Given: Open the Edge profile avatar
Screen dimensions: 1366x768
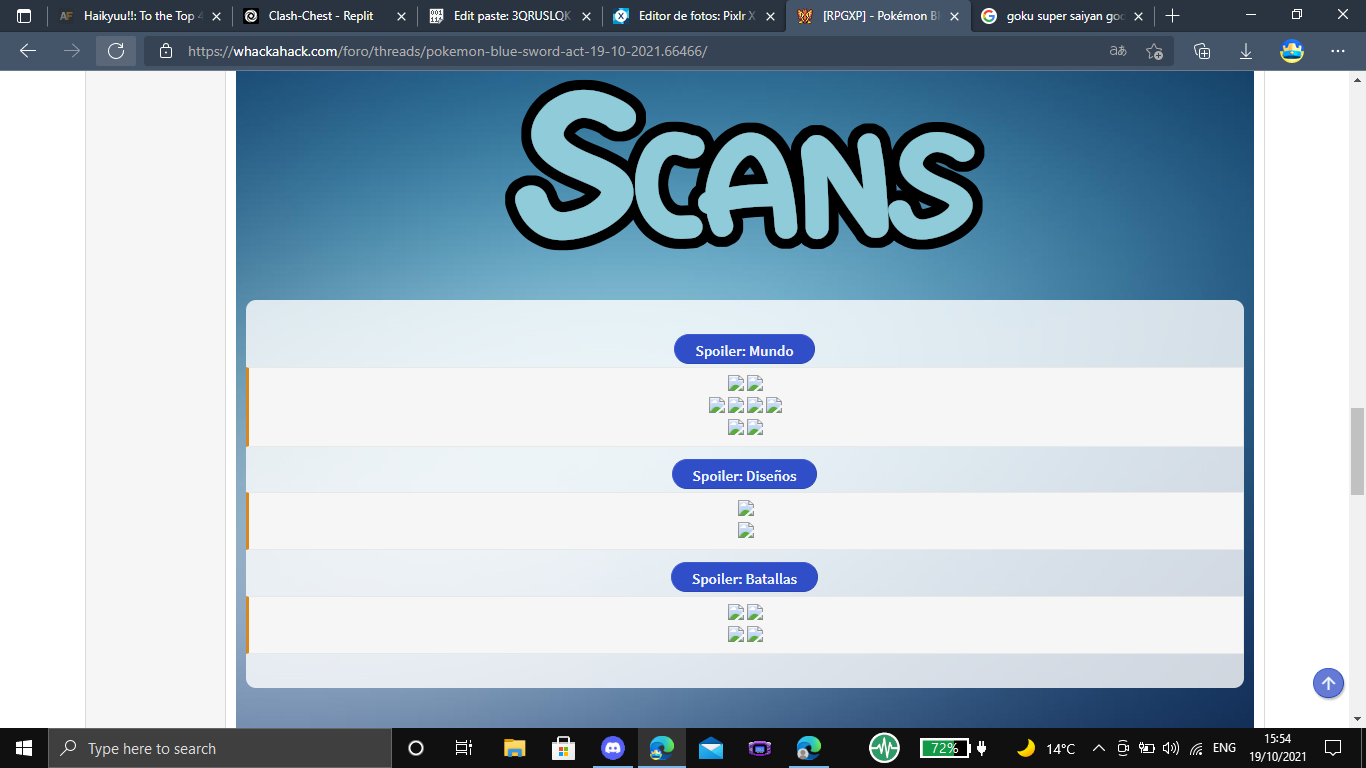Looking at the screenshot, I should pos(1292,51).
